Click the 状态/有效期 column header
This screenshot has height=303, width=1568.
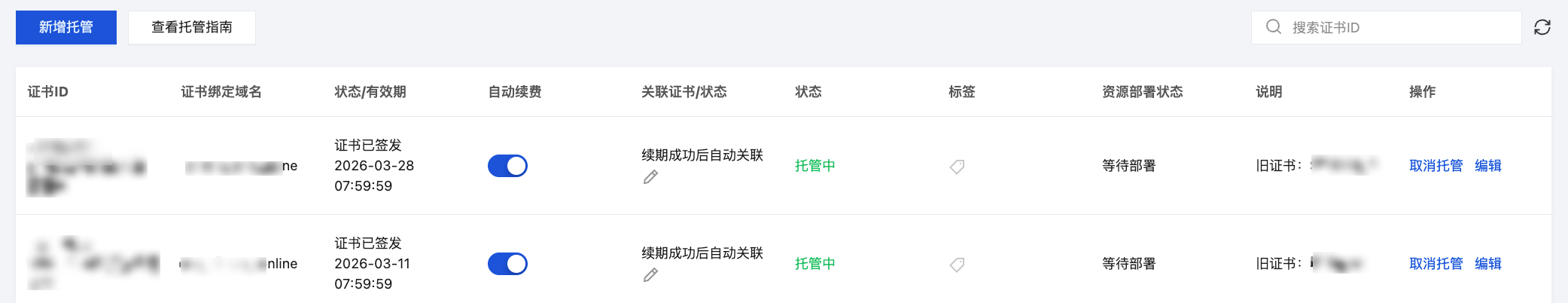[x=370, y=92]
